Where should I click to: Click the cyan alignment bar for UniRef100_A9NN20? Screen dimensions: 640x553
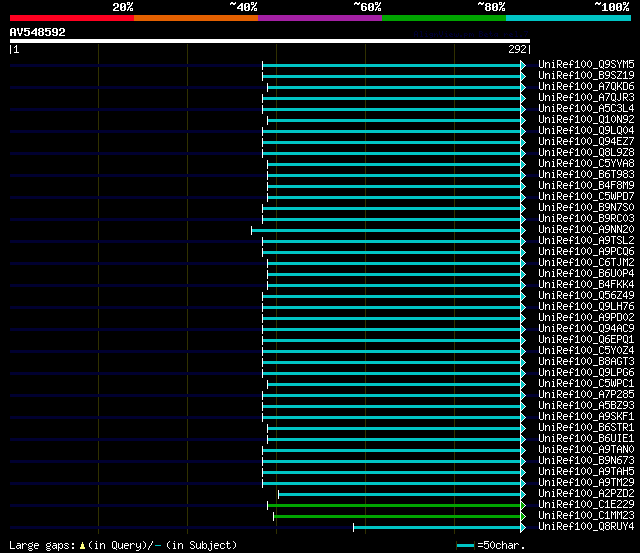386,231
